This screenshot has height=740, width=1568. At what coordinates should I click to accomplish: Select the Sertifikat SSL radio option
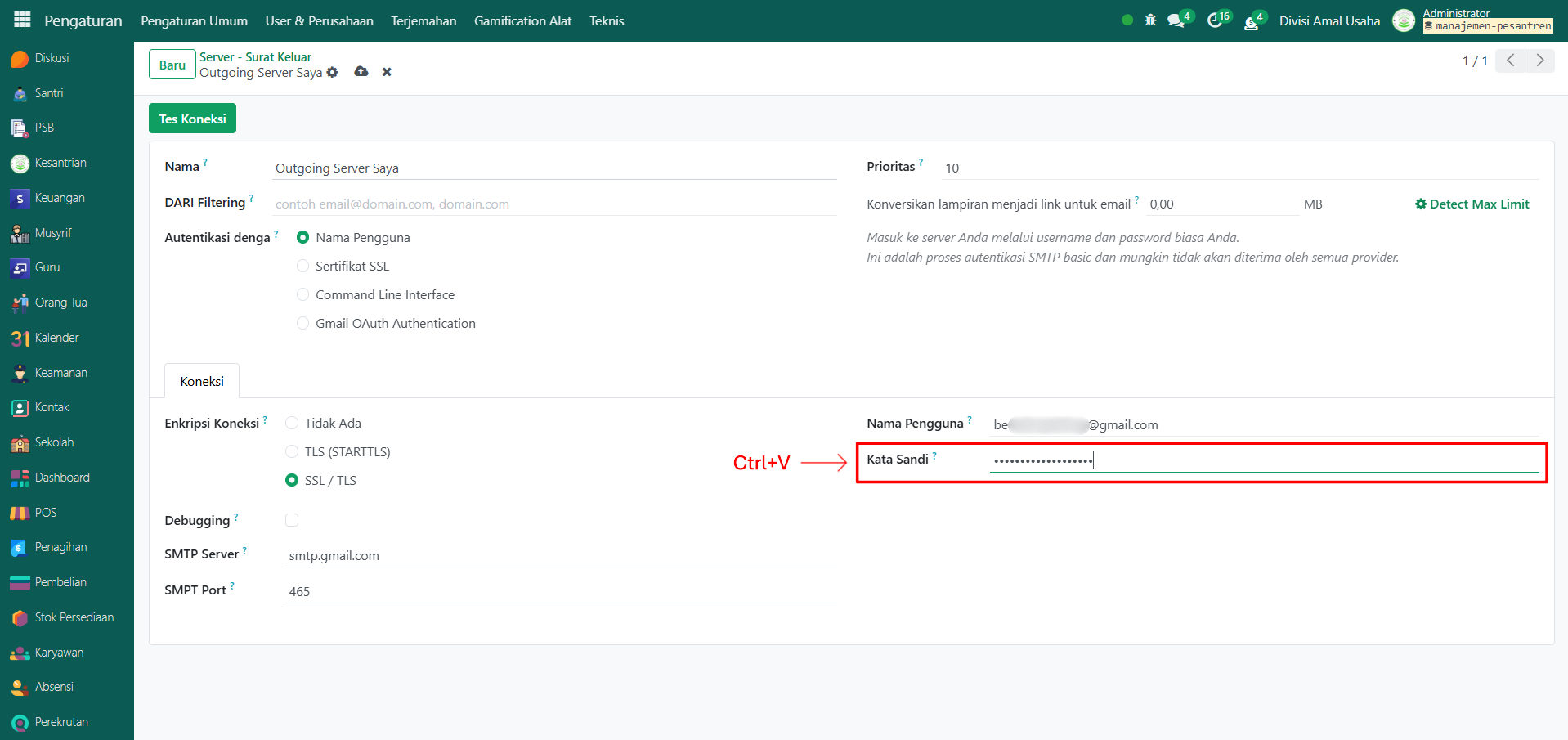pyautogui.click(x=303, y=267)
